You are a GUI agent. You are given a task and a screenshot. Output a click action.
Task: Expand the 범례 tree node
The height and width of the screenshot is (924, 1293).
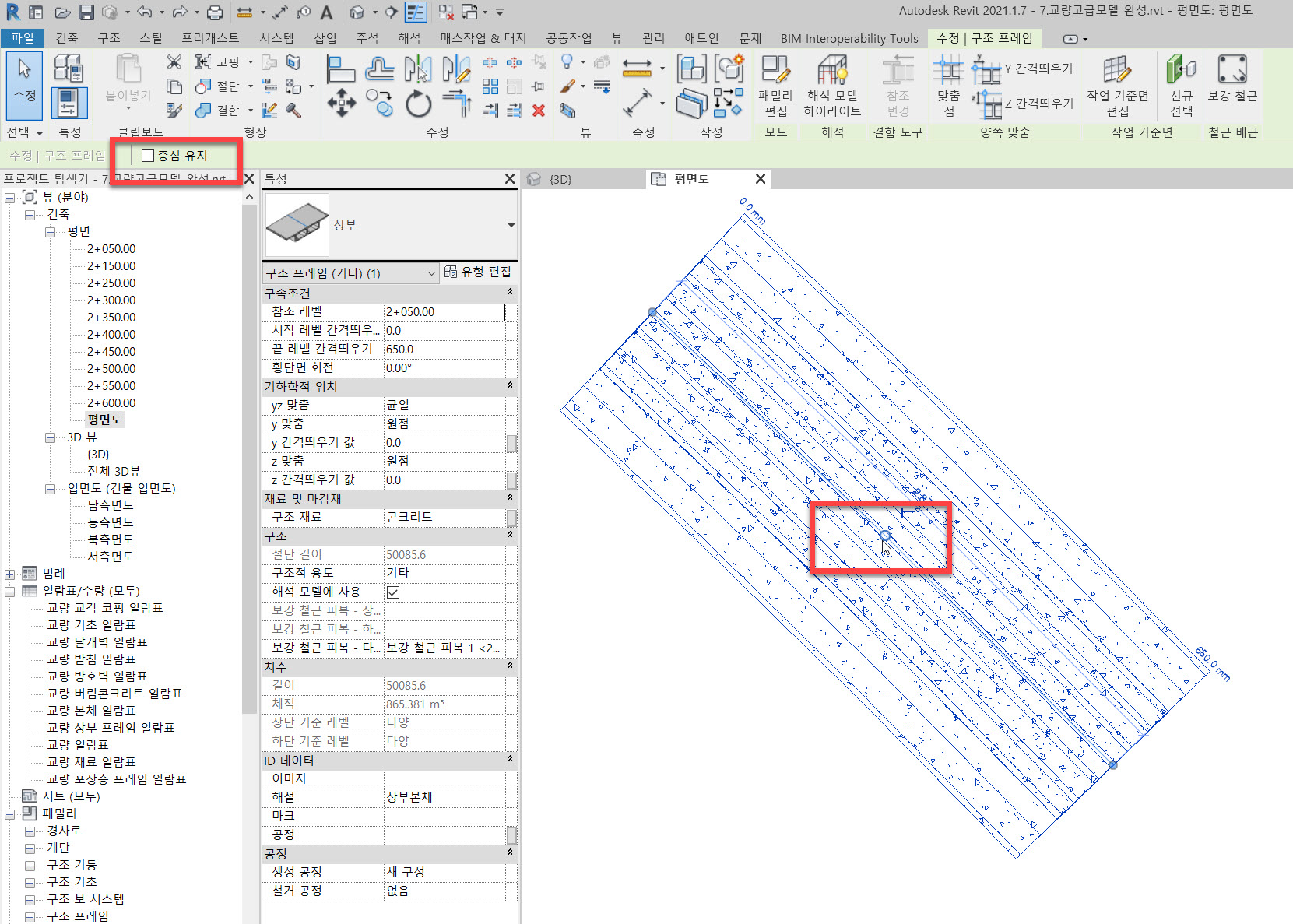tap(10, 574)
